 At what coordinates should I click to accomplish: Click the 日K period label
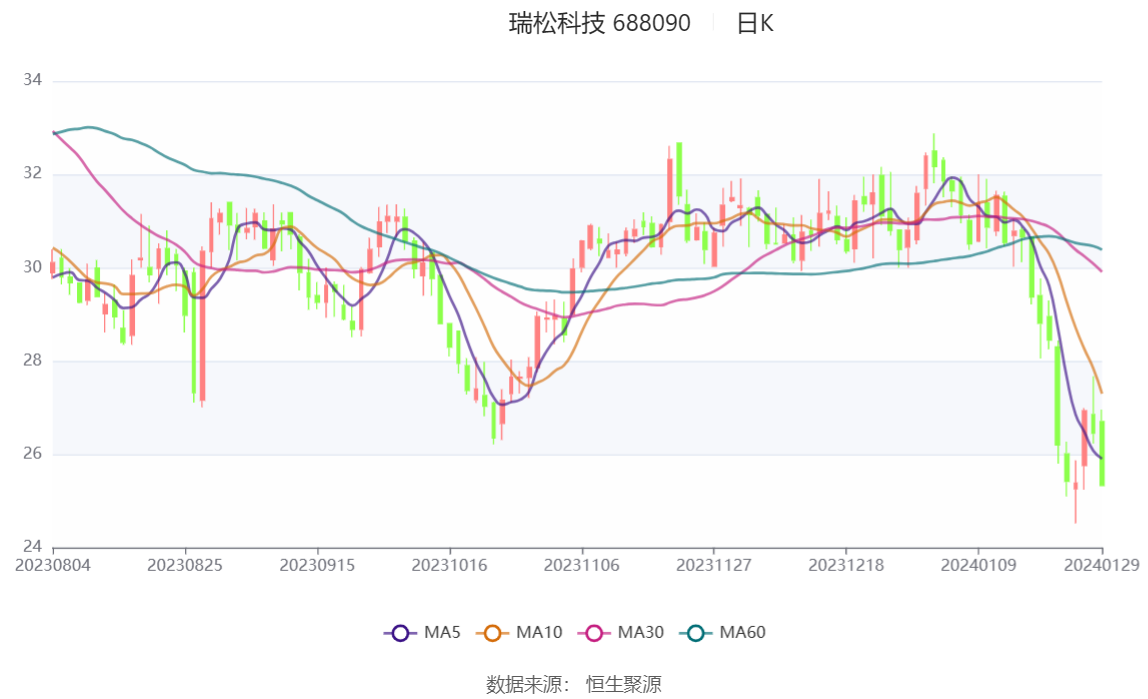tap(755, 23)
